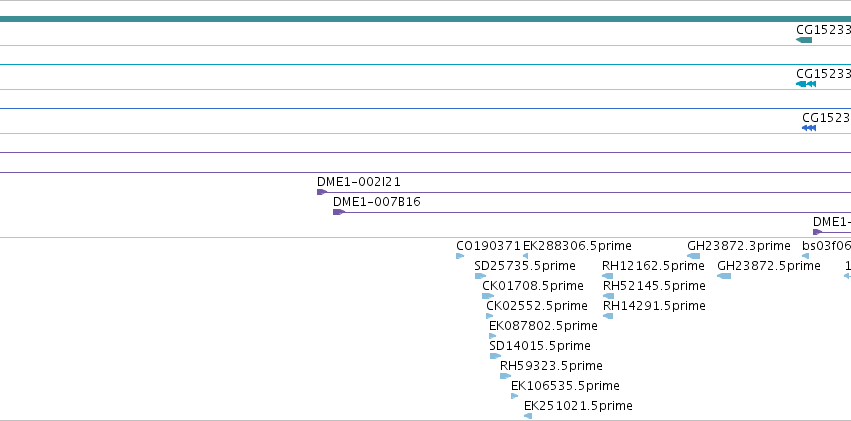The height and width of the screenshot is (421, 851).
Task: Click the DME1-007B16 purple arrow start
Action: (x=339, y=212)
